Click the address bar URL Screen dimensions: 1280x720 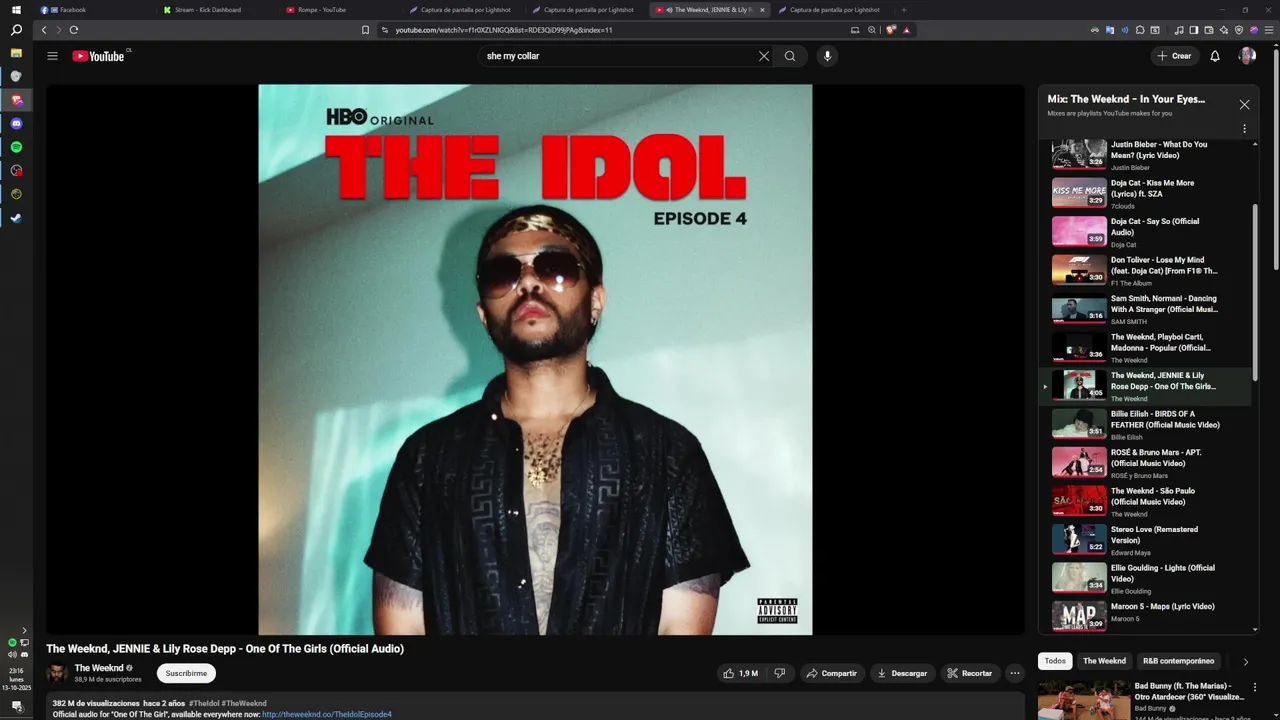504,30
